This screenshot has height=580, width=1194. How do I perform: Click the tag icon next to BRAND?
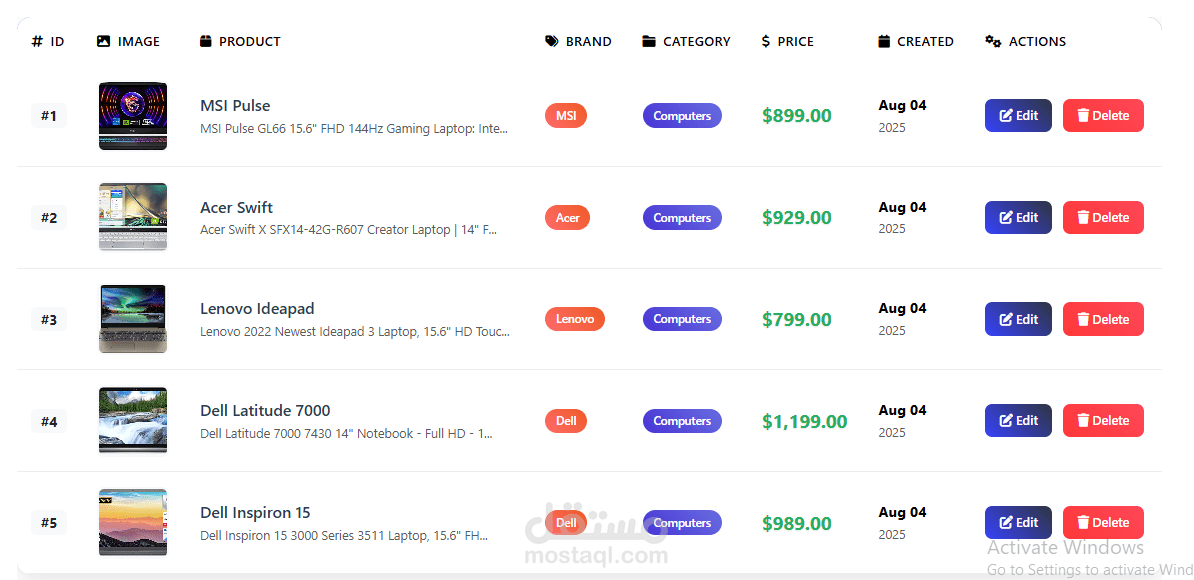tap(552, 41)
